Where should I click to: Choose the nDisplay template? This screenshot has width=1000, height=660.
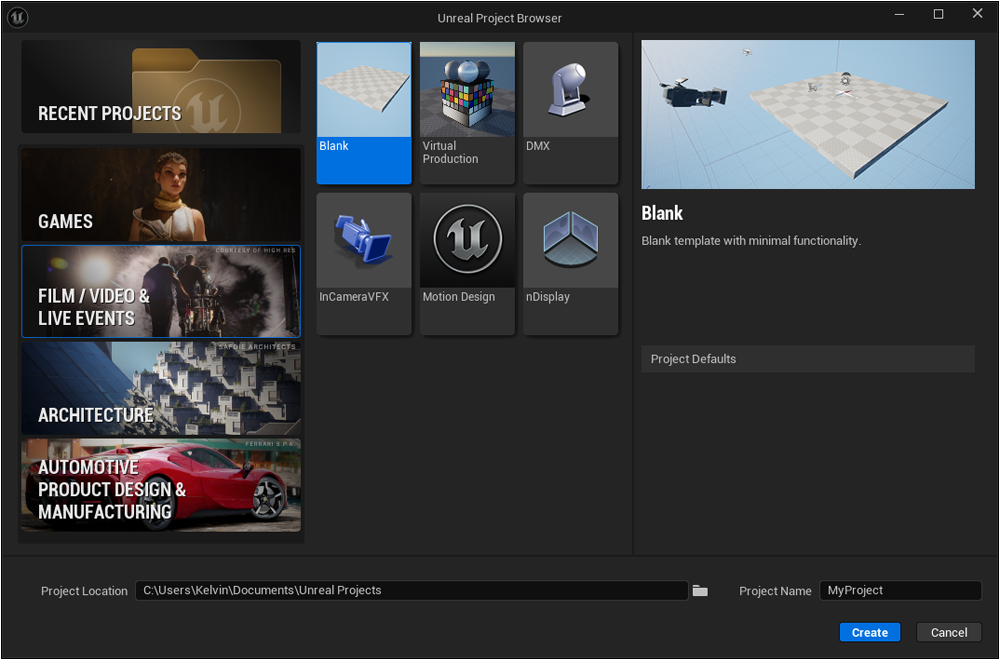[x=571, y=264]
